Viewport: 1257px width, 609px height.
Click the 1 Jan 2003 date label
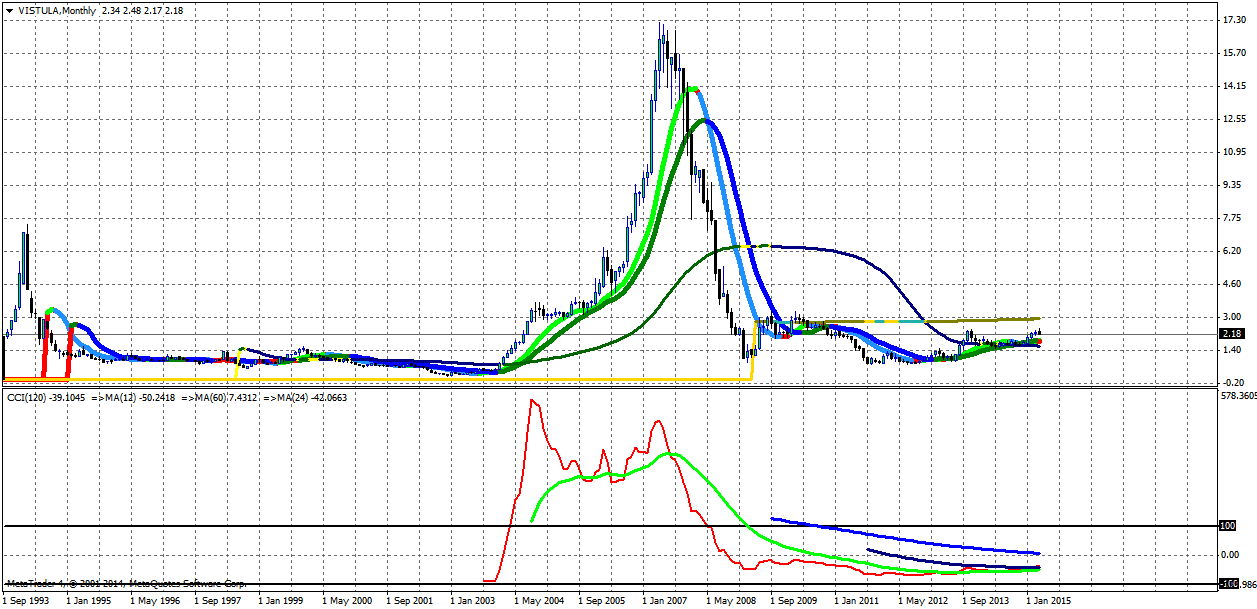474,601
